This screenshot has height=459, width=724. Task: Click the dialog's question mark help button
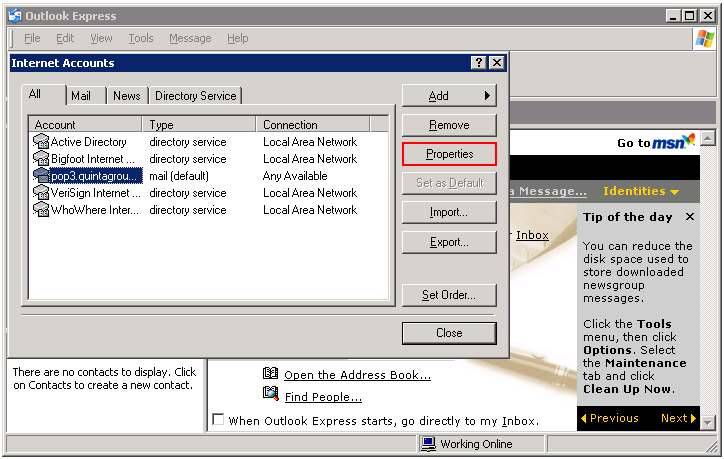click(x=479, y=62)
